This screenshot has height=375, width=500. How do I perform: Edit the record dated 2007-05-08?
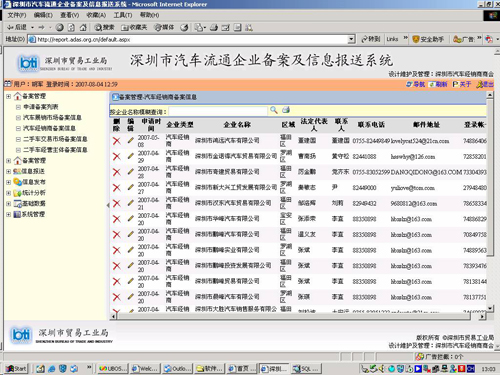point(131,140)
